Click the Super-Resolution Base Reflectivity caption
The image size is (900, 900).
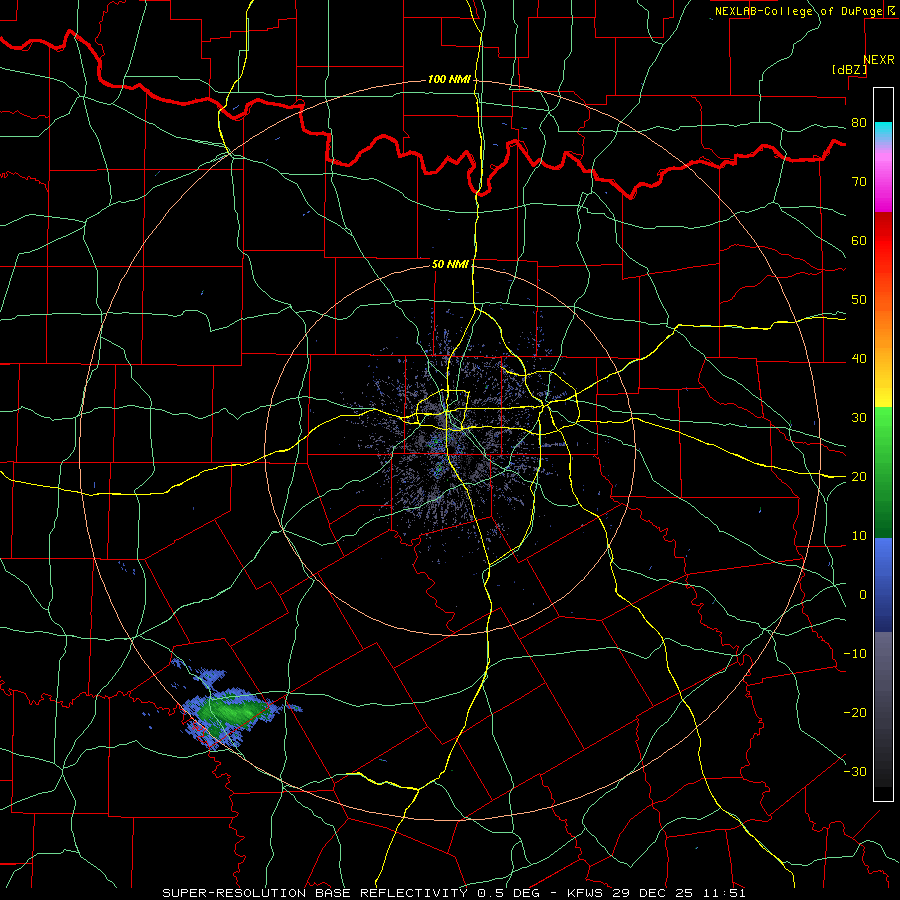[x=455, y=893]
